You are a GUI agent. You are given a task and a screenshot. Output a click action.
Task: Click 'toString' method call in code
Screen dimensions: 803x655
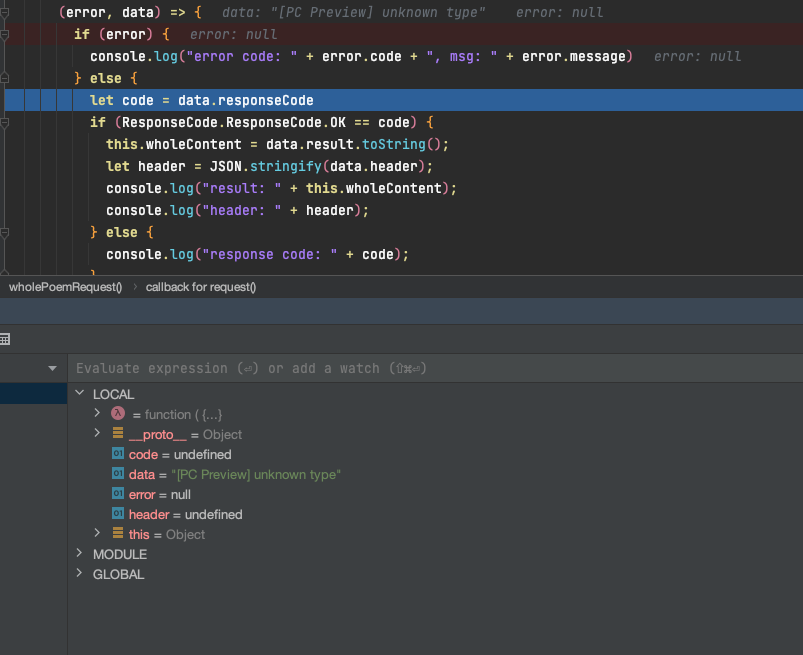point(394,144)
